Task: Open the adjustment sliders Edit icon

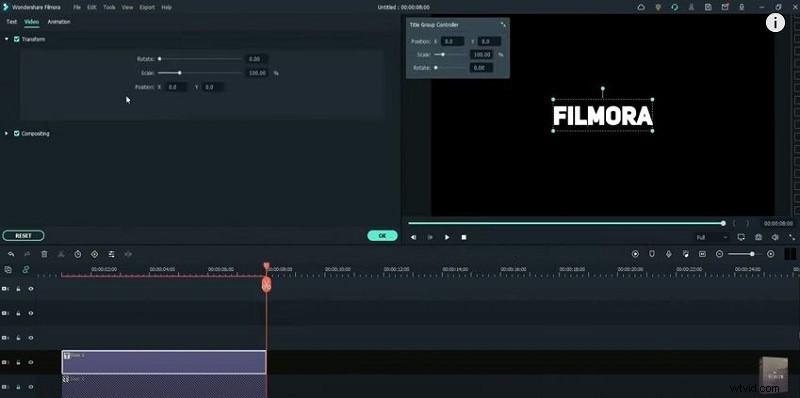Action: point(111,254)
